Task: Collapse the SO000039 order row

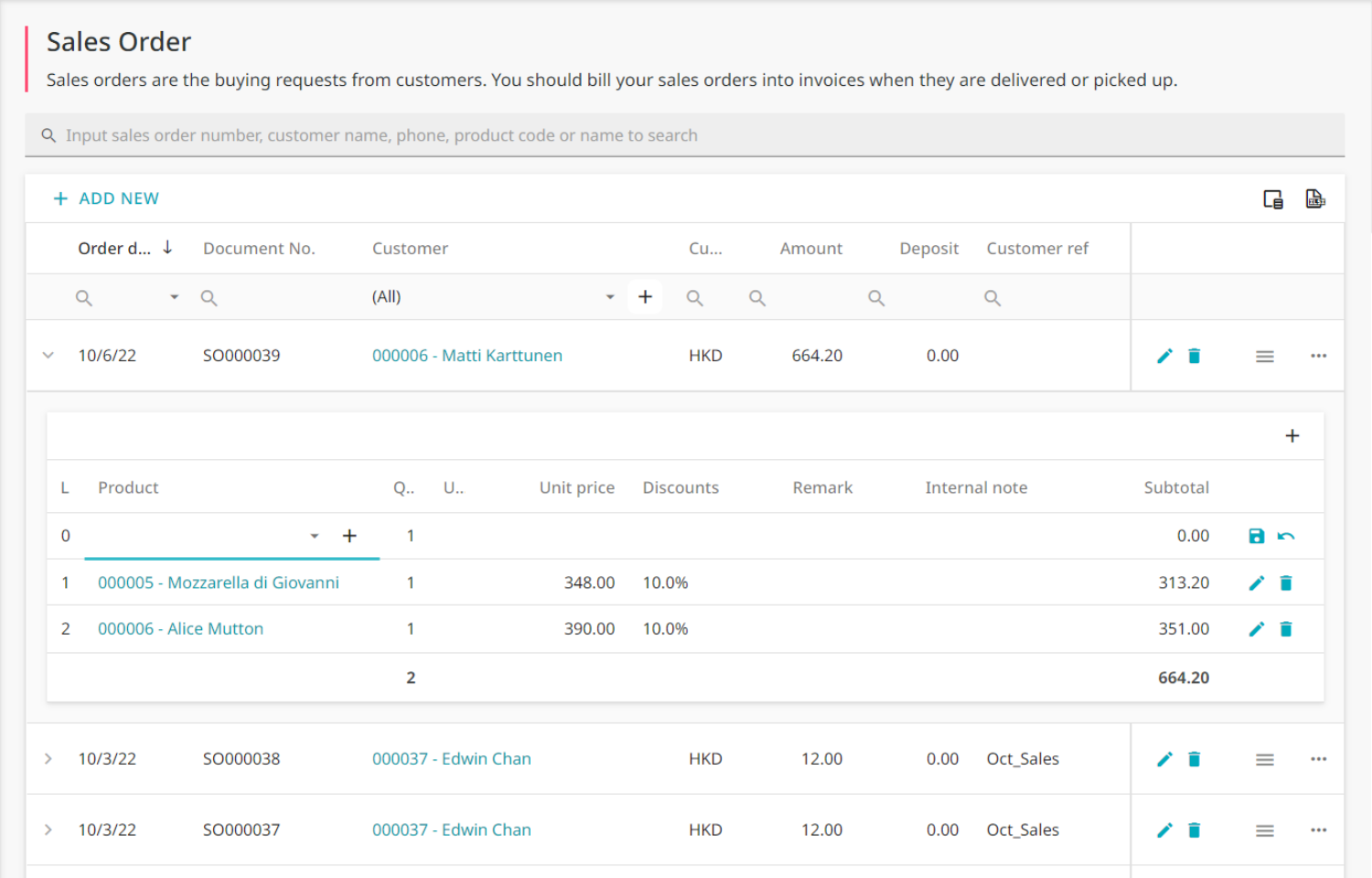Action: (x=48, y=356)
